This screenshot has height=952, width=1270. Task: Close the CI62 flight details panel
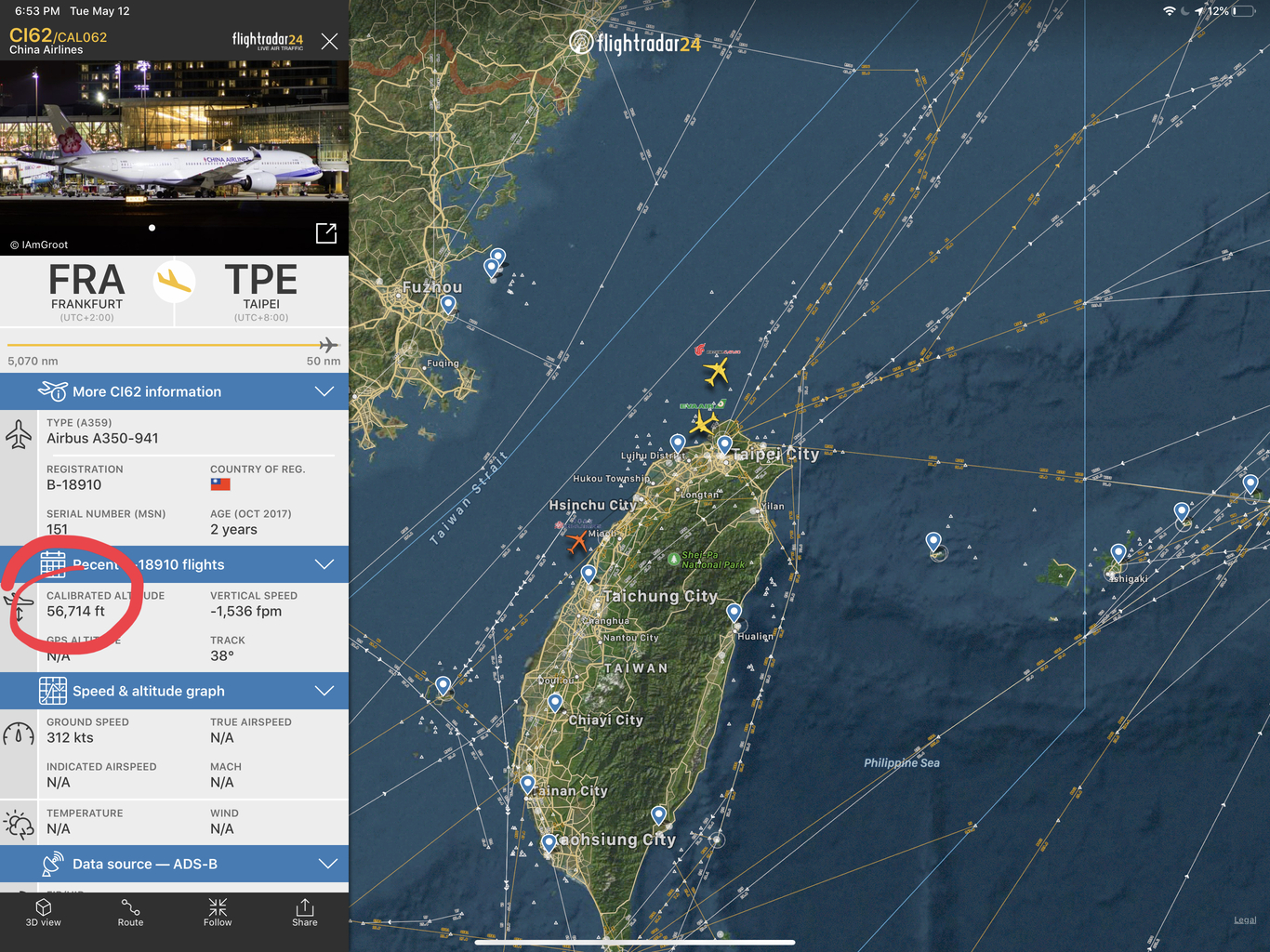(329, 41)
